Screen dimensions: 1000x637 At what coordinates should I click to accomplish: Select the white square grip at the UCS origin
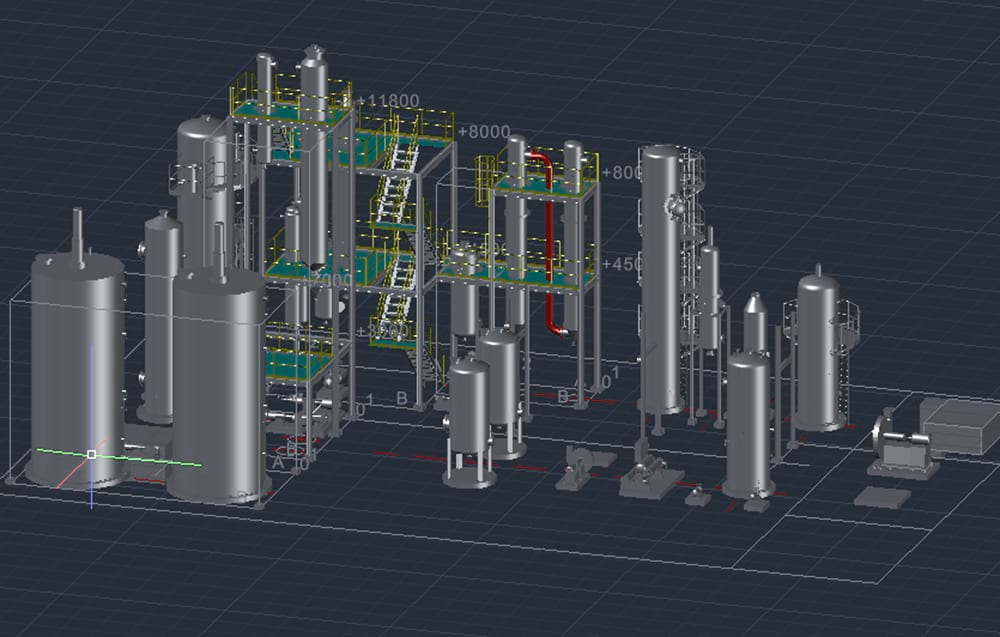tap(92, 455)
